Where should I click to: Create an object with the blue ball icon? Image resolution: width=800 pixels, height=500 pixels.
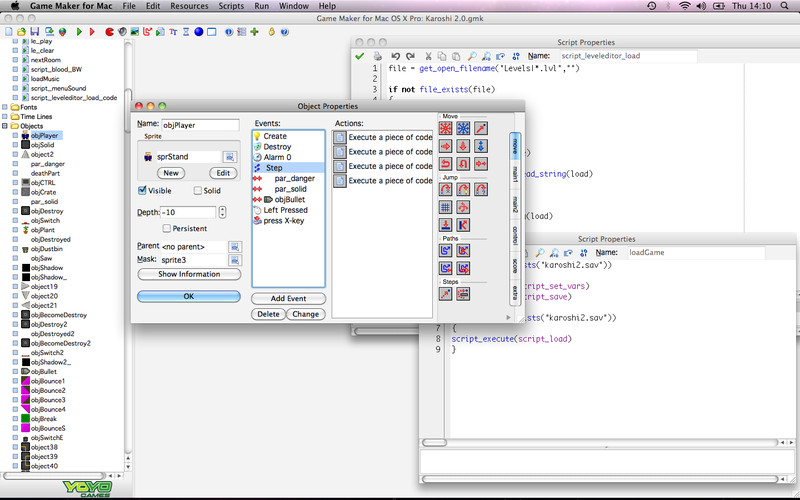(x=198, y=32)
